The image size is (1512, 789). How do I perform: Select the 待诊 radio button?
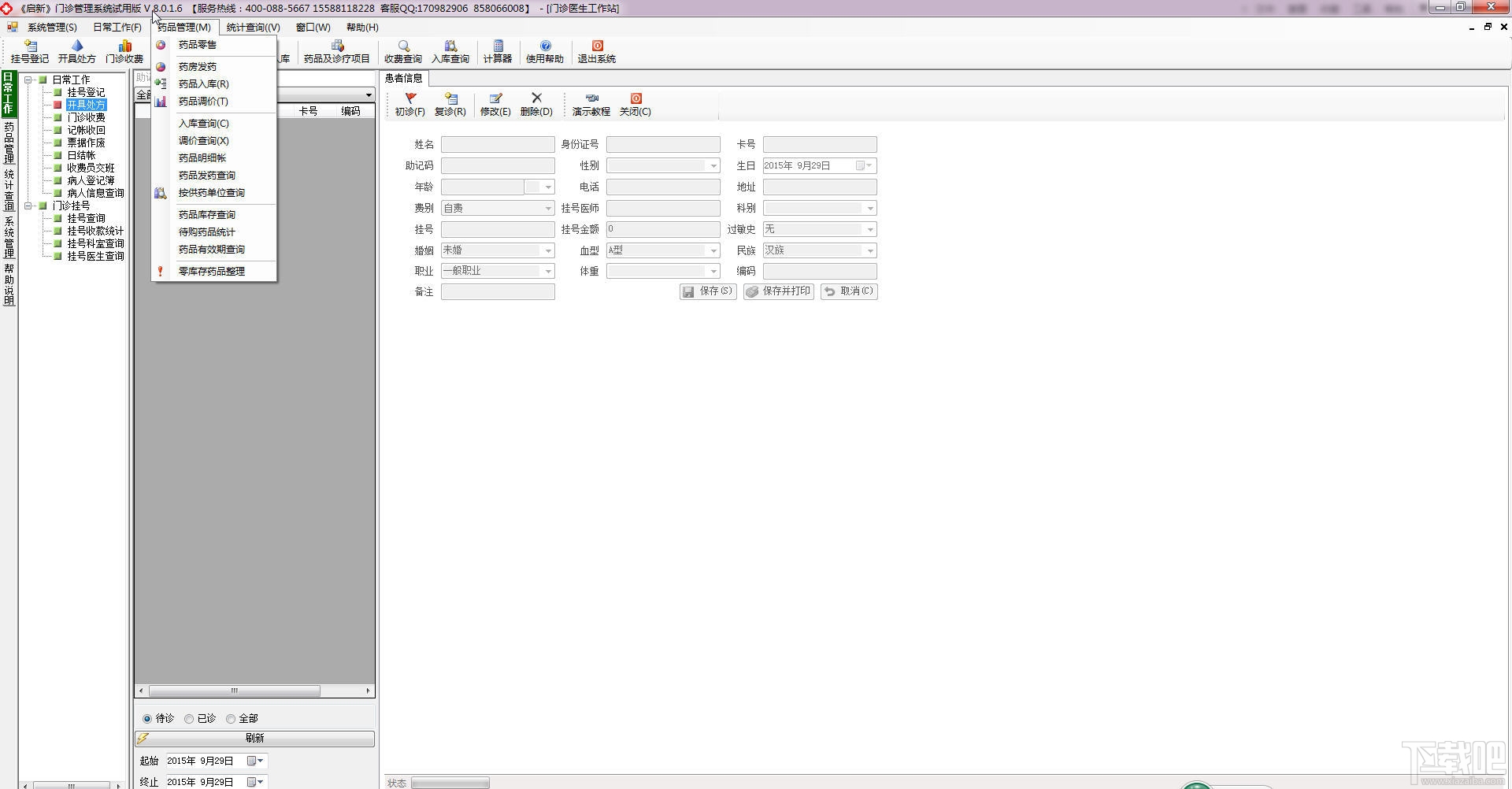(x=147, y=719)
